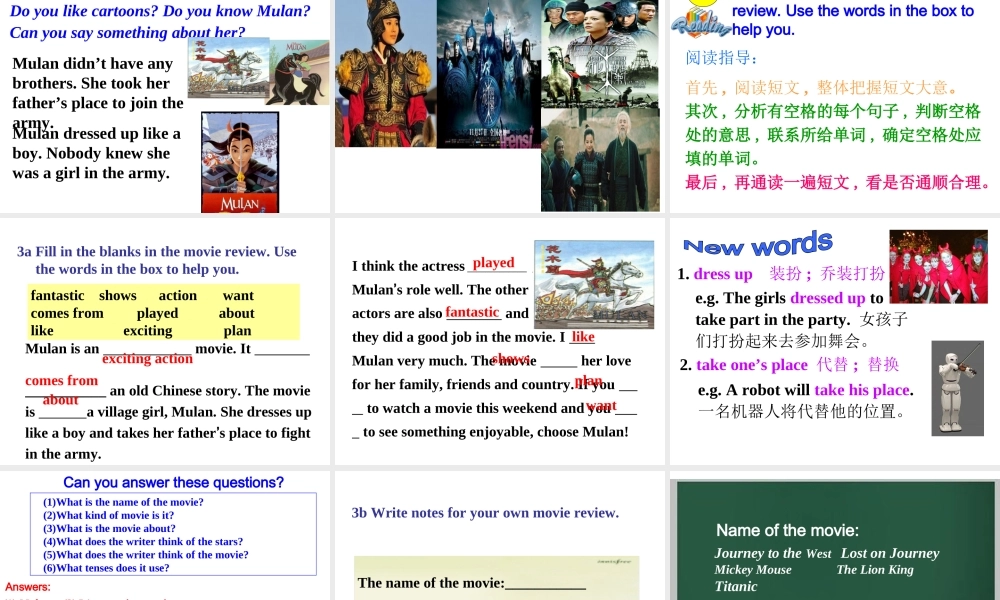1000x600 pixels.
Task: Open the '3b Write notes' slide
Action: [499, 536]
